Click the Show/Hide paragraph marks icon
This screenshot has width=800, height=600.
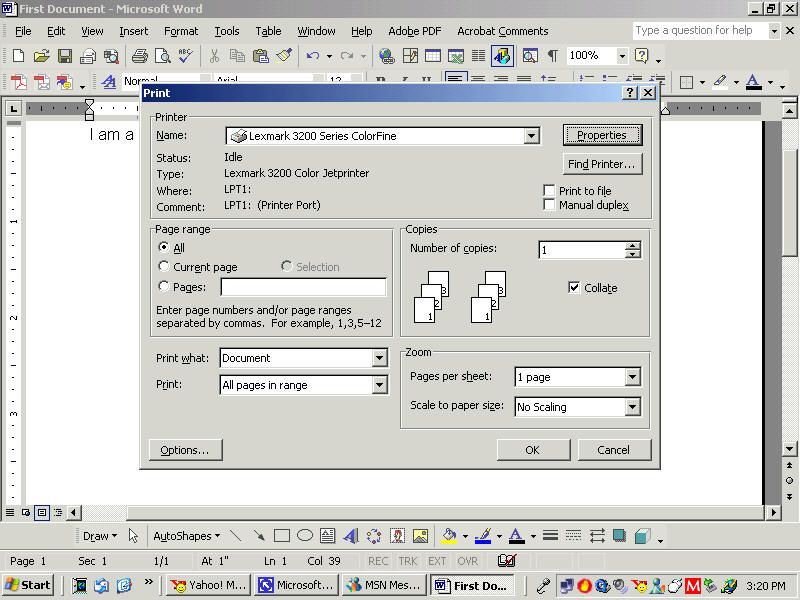pyautogui.click(x=553, y=56)
